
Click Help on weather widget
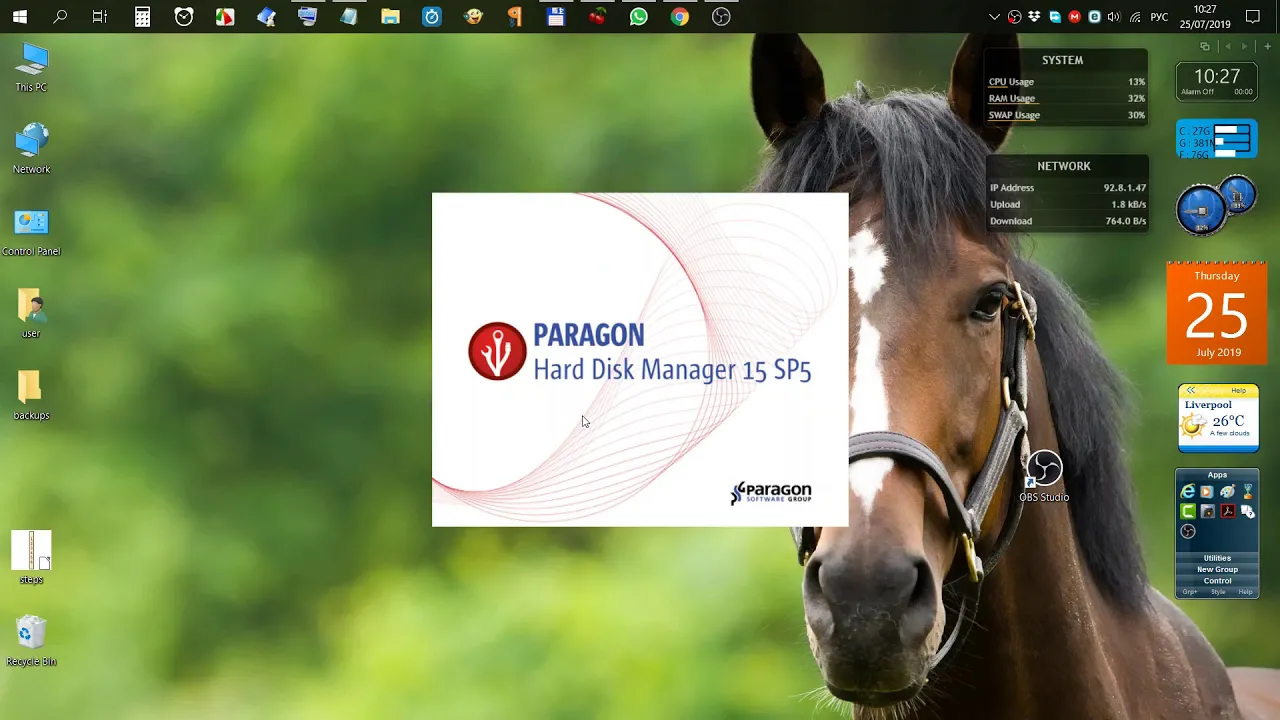[x=1238, y=390]
